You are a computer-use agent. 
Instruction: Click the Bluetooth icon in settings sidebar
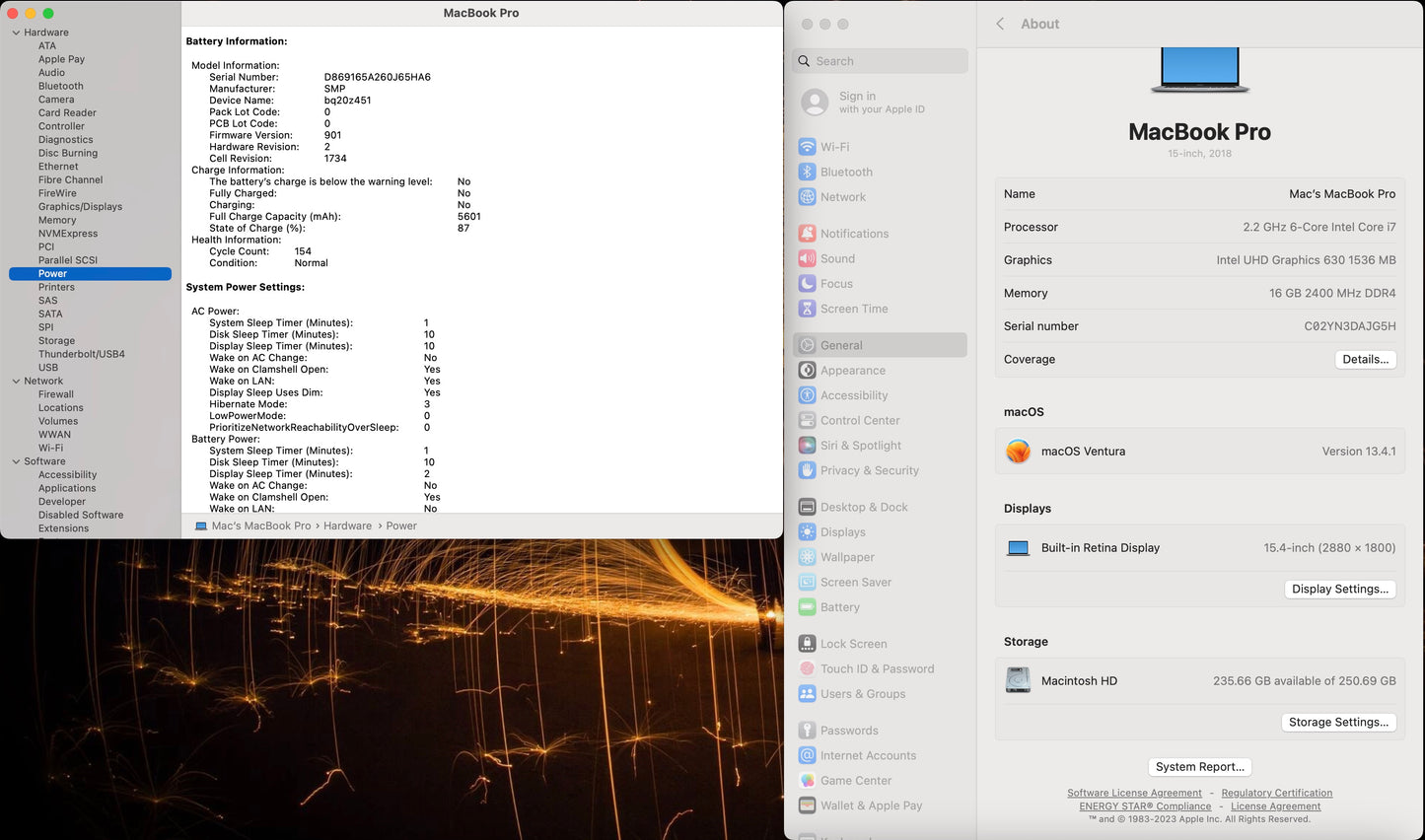coord(807,172)
